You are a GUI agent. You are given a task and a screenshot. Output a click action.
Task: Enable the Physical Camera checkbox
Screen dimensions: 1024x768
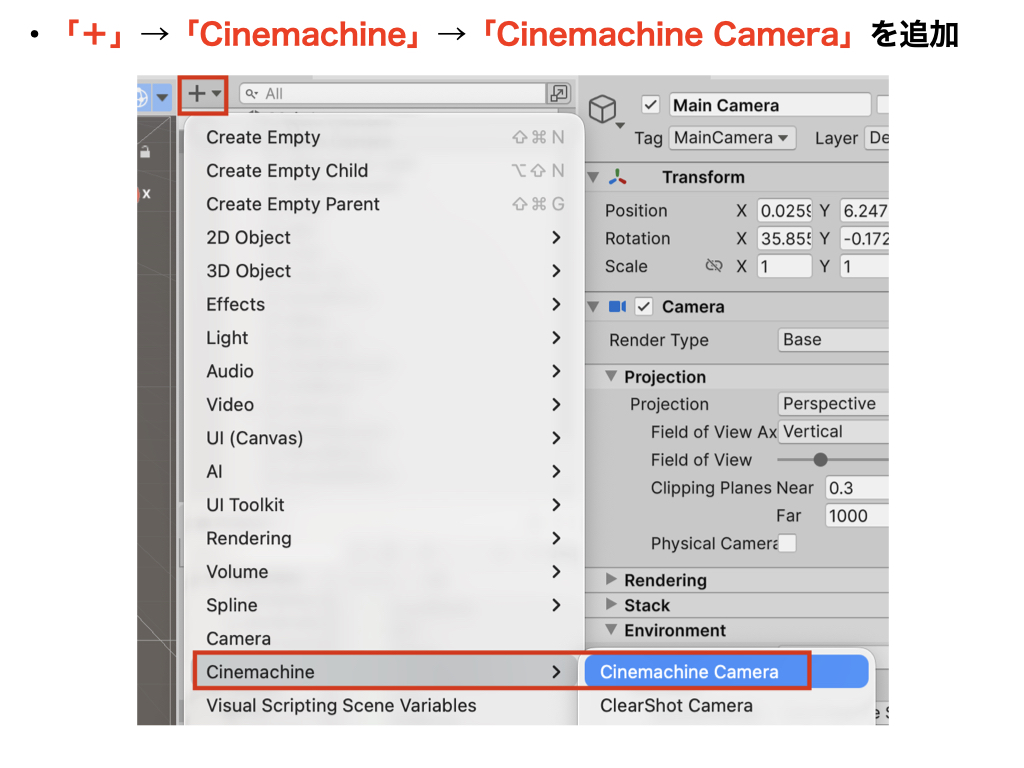[788, 543]
